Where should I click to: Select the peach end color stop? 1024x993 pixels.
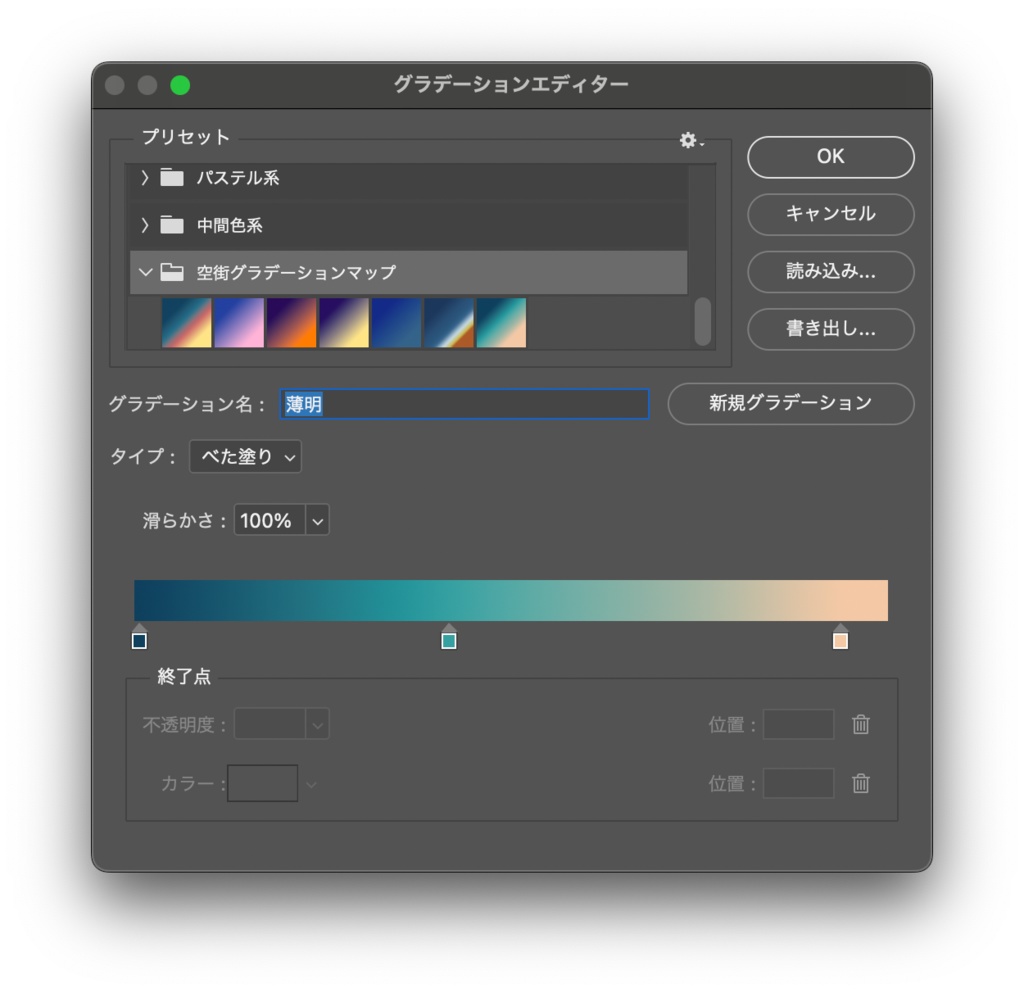click(840, 638)
